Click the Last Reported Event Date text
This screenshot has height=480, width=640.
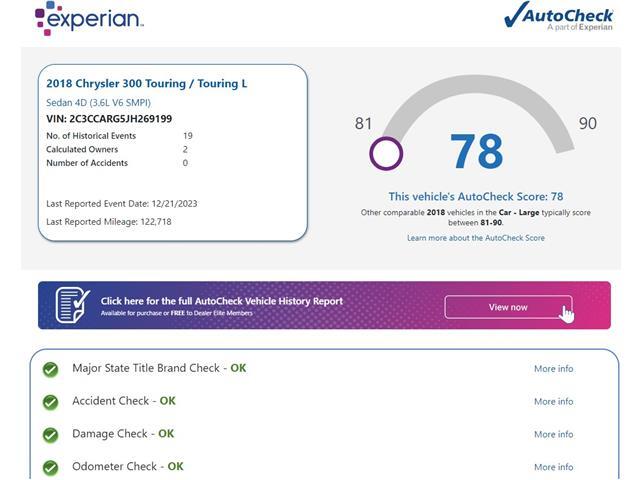point(122,204)
